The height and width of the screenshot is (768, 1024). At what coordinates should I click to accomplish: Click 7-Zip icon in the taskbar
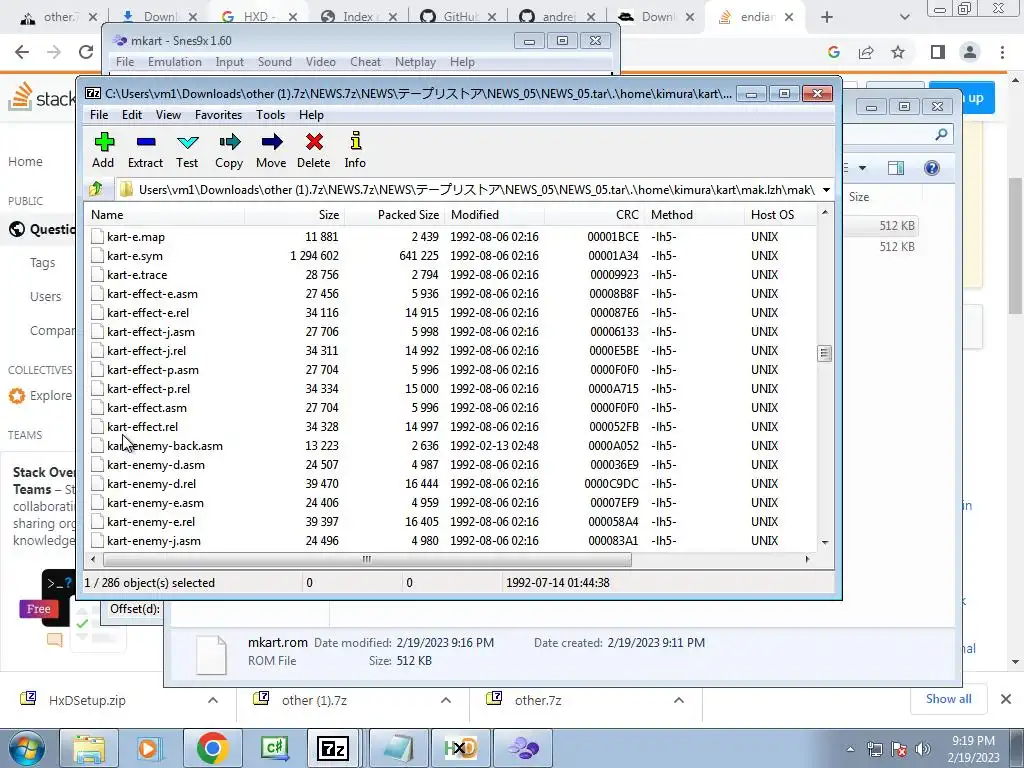[332, 748]
